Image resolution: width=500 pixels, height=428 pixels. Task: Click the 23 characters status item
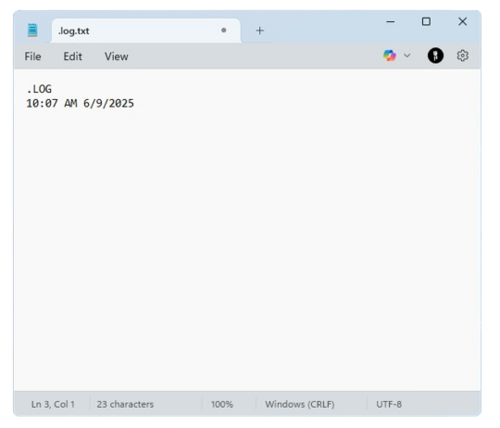[125, 404]
